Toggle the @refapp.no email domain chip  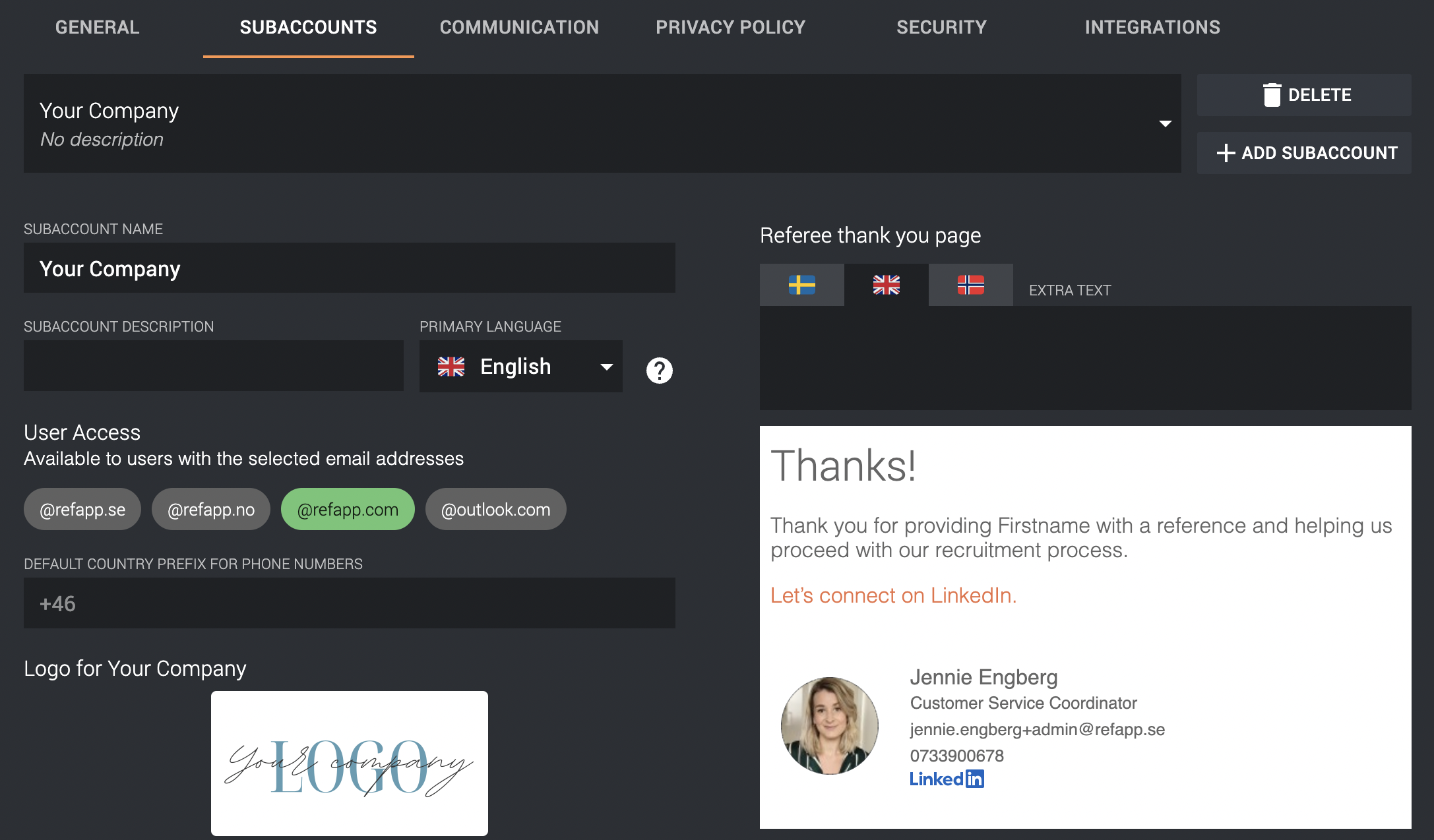pyautogui.click(x=211, y=509)
